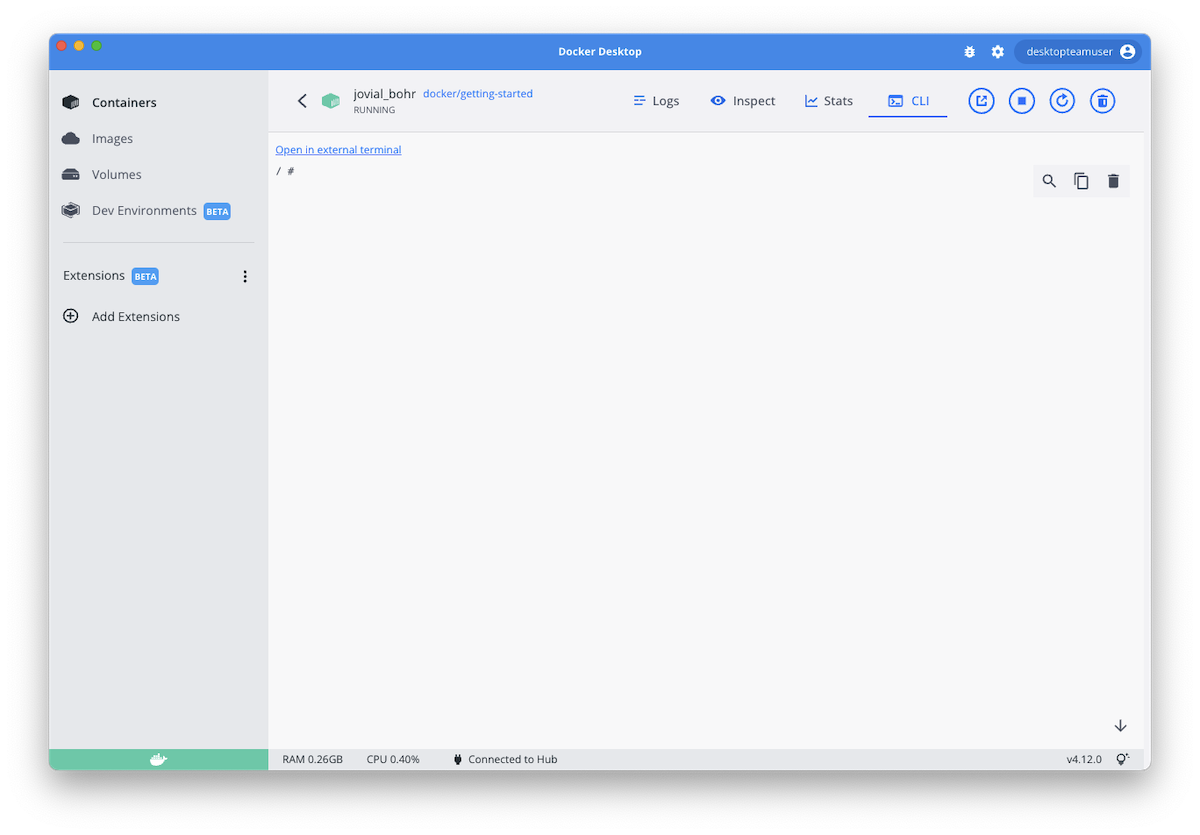Screen dimensions: 1200x835
Task: Copy the terminal contents
Action: coord(1081,181)
